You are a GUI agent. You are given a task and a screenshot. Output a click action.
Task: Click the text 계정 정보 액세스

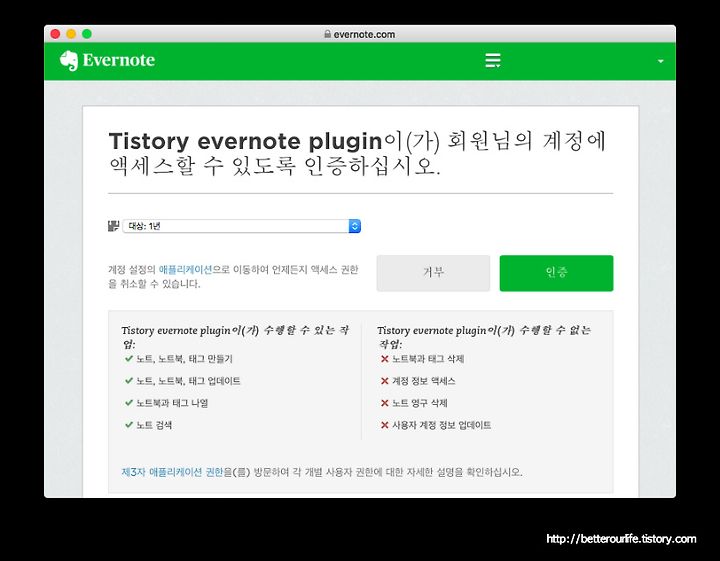point(423,381)
